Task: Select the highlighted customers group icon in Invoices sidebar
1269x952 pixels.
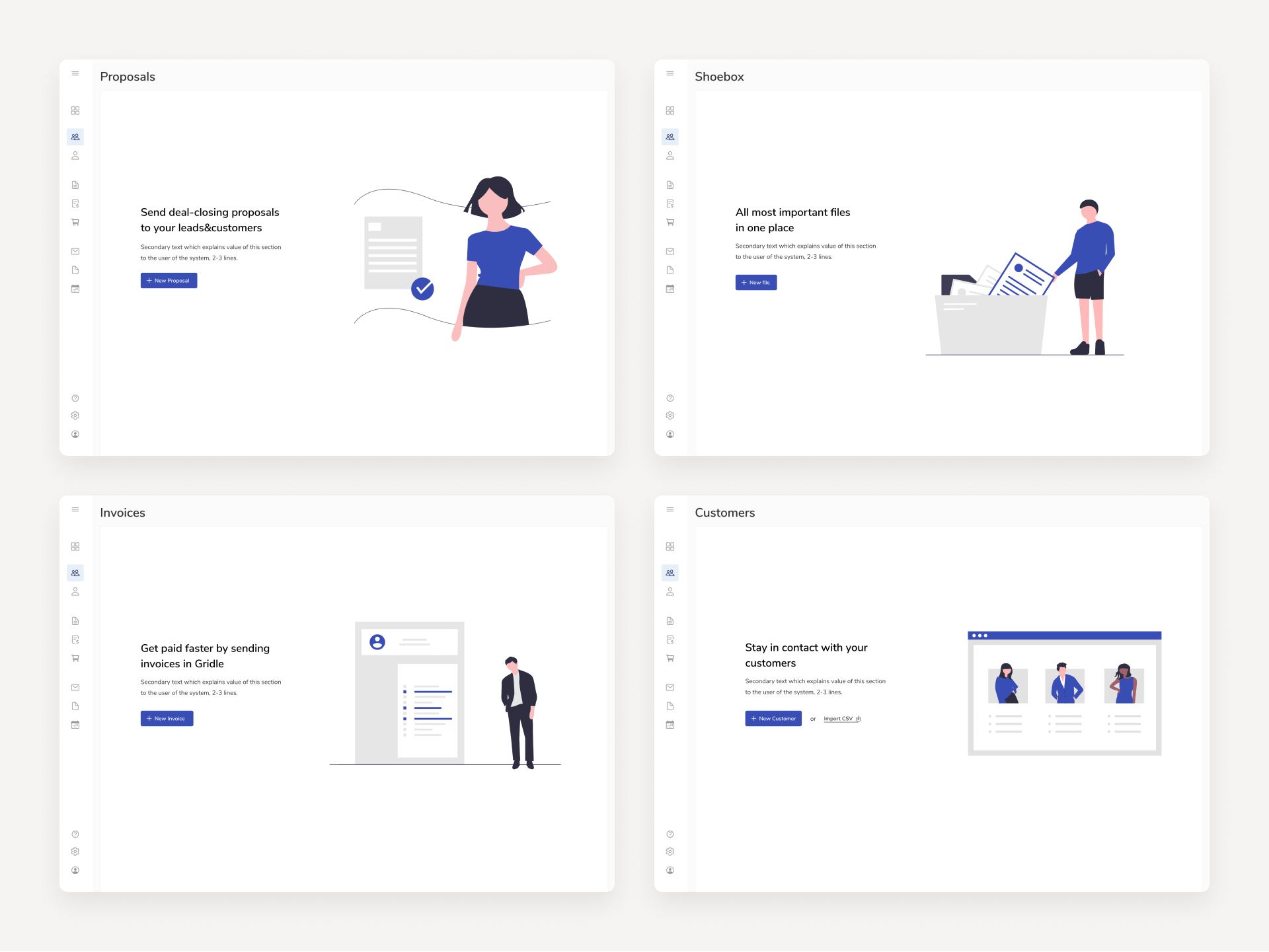Action: (x=75, y=573)
